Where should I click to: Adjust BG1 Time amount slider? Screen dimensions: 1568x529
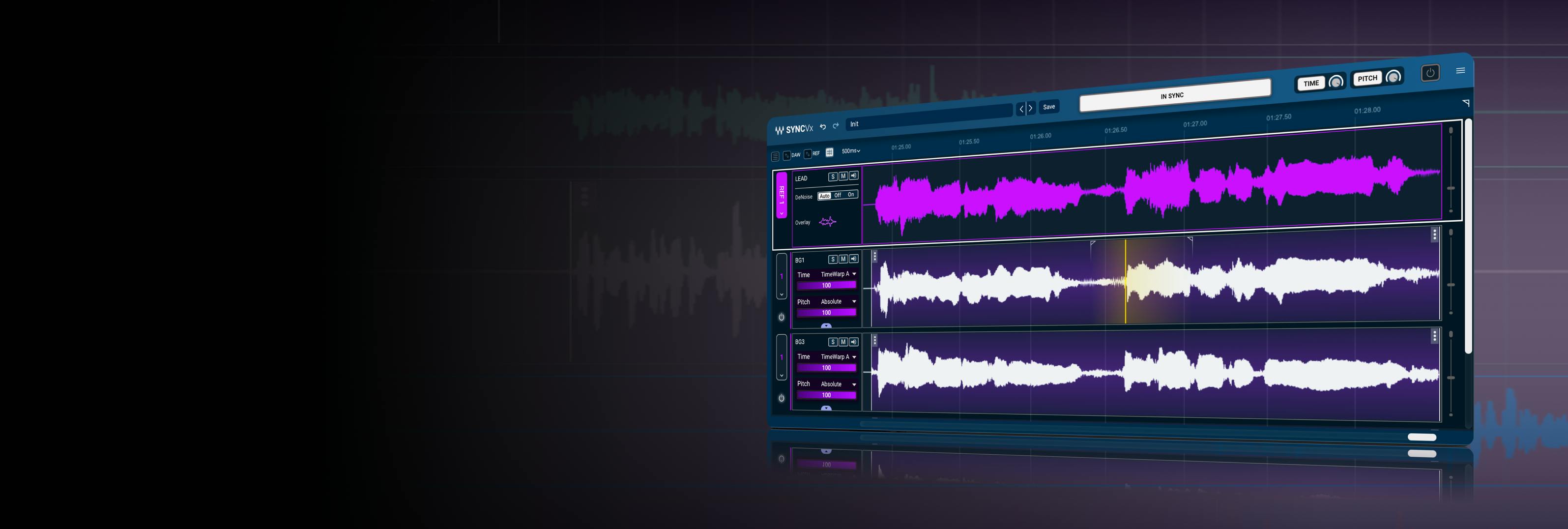click(x=826, y=285)
